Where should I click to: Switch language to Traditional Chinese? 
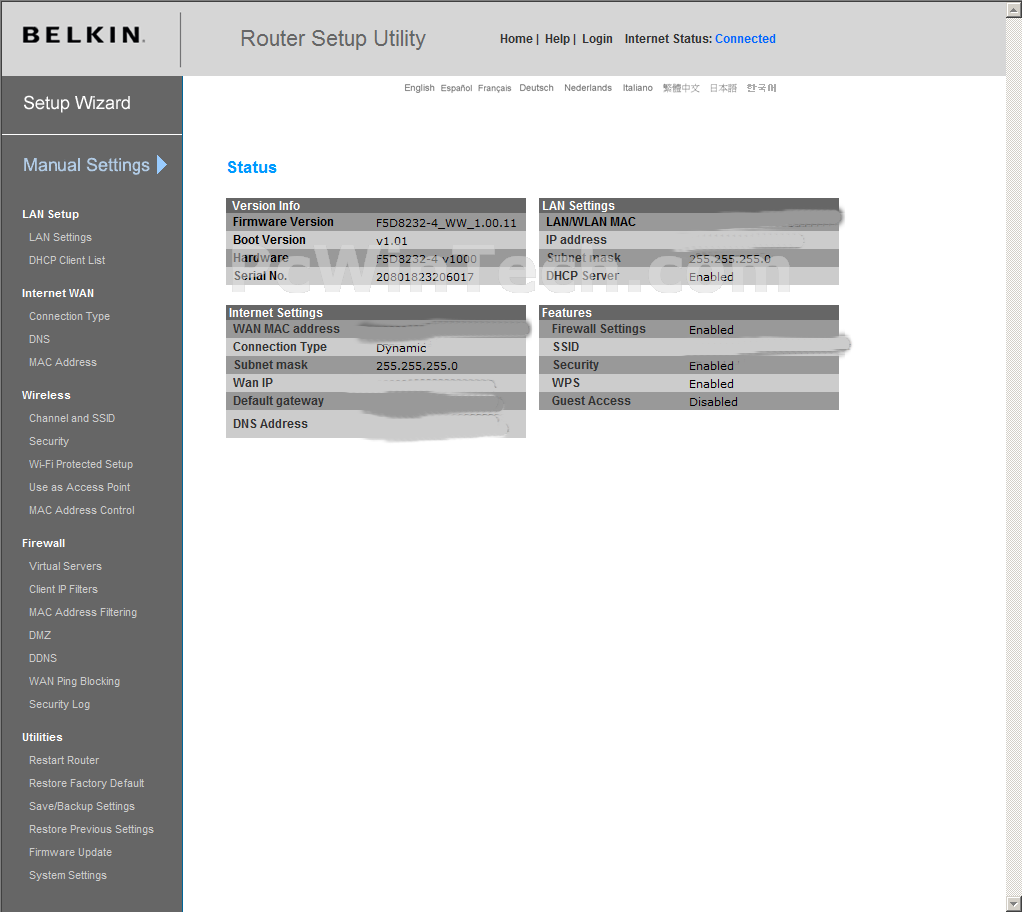[x=681, y=88]
